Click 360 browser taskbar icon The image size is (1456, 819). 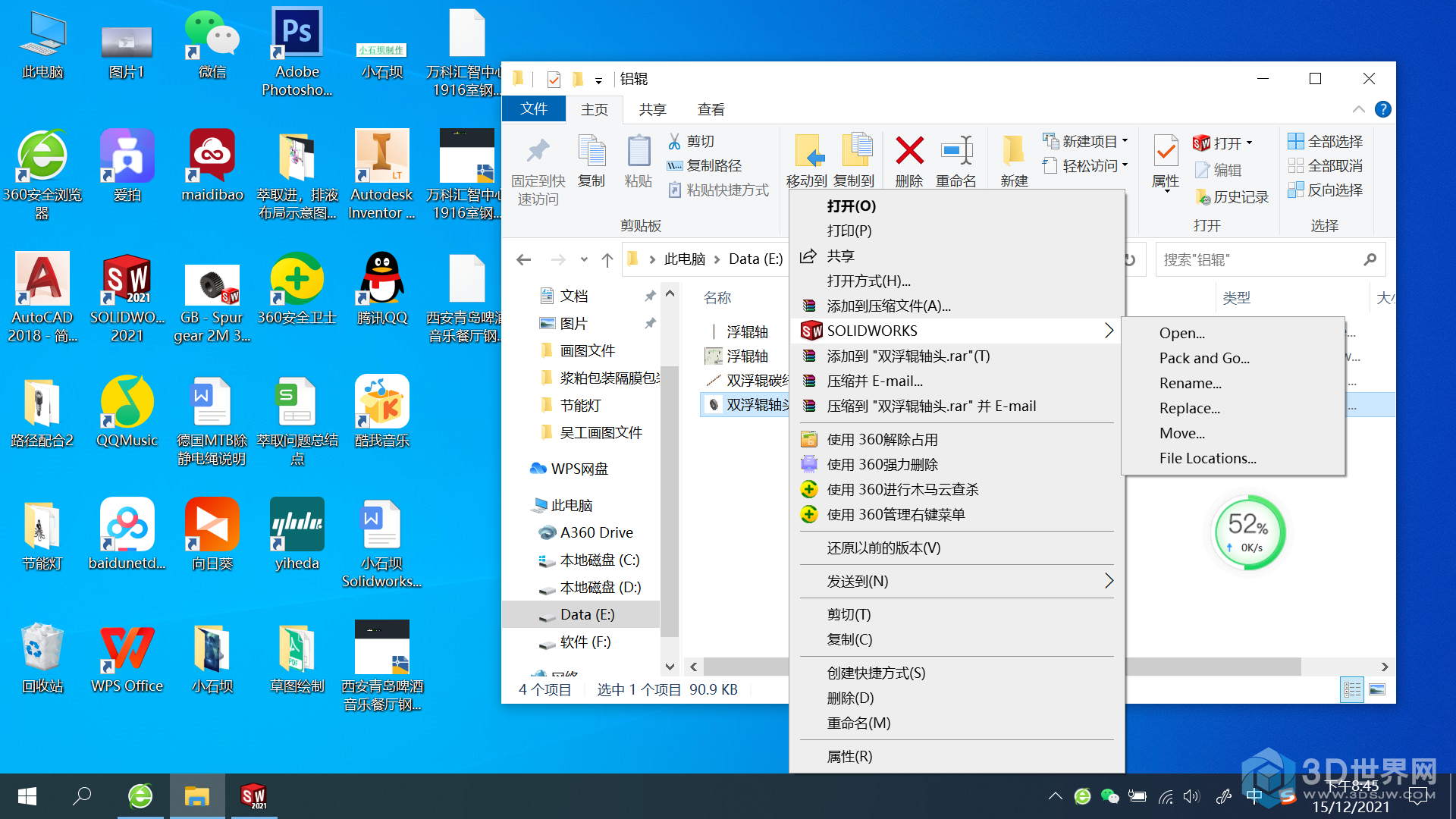point(141,796)
